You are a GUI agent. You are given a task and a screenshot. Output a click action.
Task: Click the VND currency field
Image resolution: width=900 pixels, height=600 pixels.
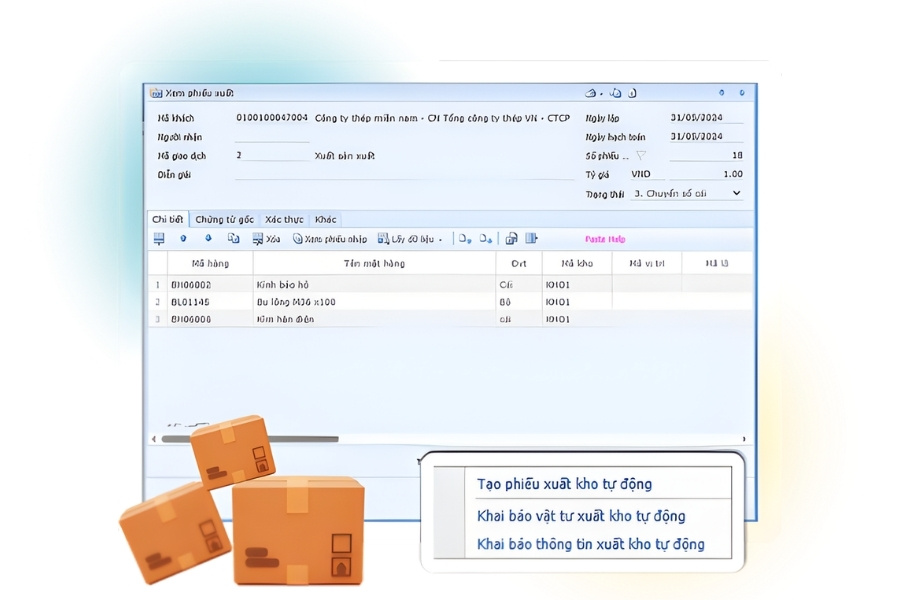pyautogui.click(x=647, y=174)
